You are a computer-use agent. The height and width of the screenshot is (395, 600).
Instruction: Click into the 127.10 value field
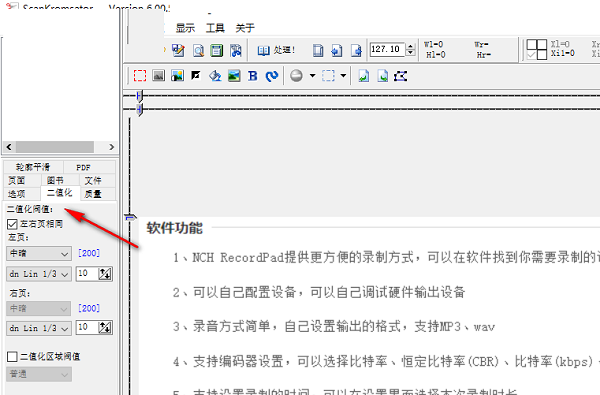point(387,49)
